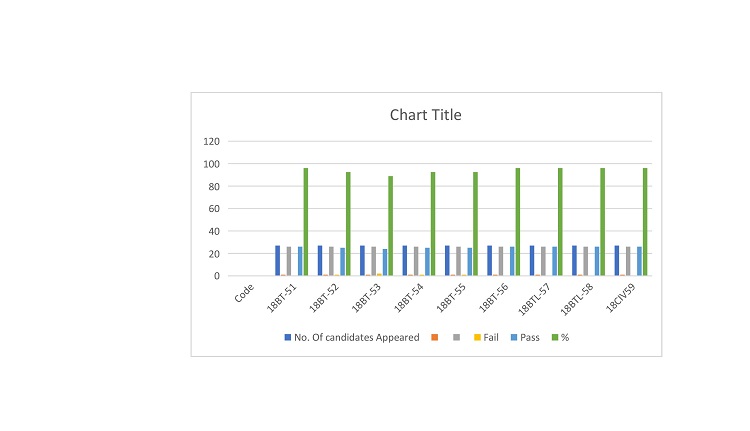Click the Code axis label
Viewport: 750px width, 431px height.
tap(244, 293)
